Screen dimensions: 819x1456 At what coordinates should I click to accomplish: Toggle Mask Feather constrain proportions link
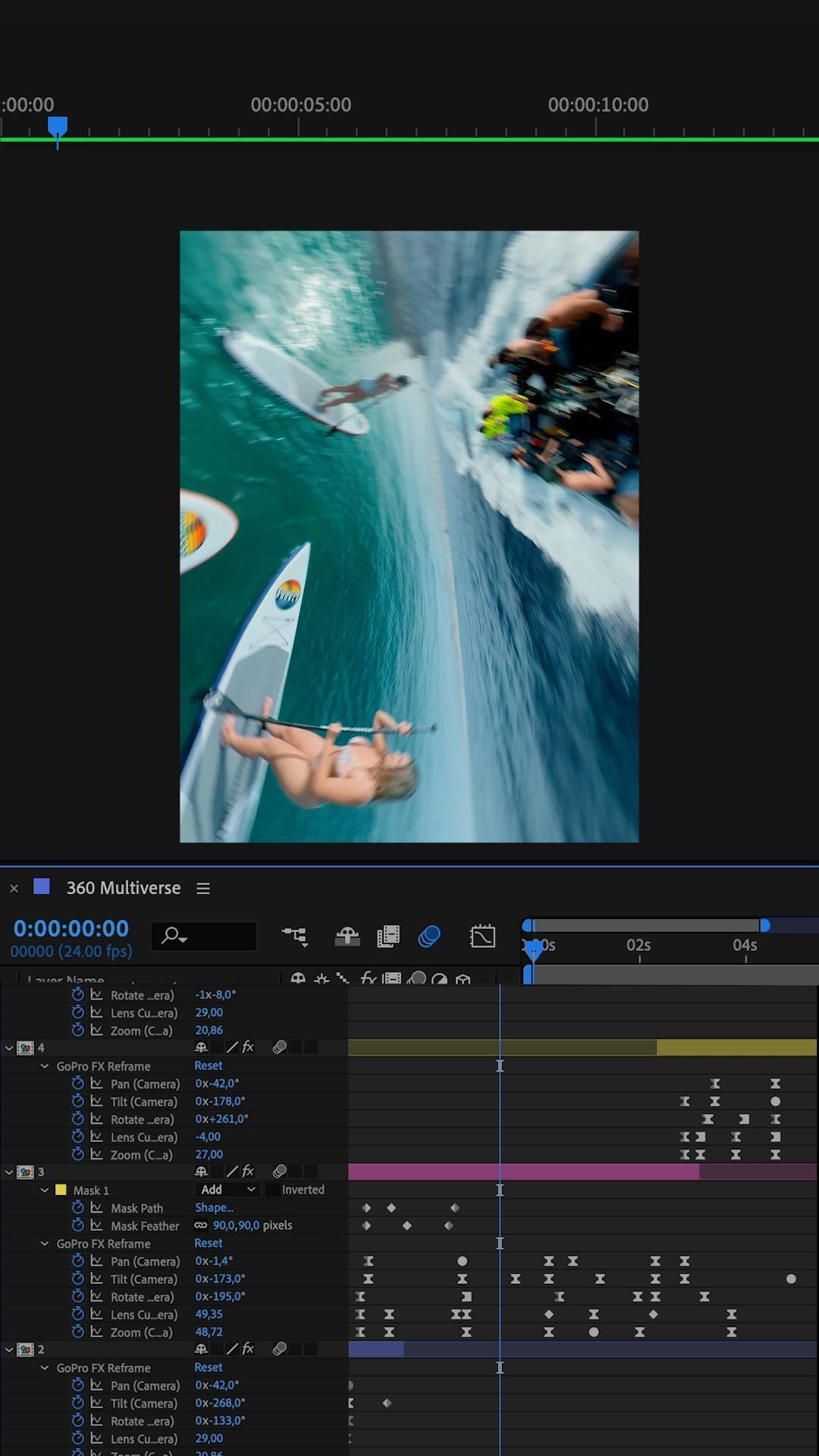(200, 1225)
